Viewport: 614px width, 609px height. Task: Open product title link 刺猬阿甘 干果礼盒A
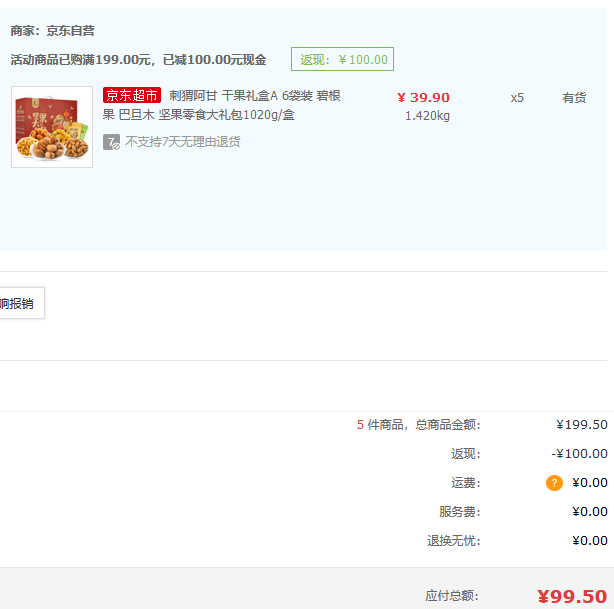pyautogui.click(x=222, y=105)
